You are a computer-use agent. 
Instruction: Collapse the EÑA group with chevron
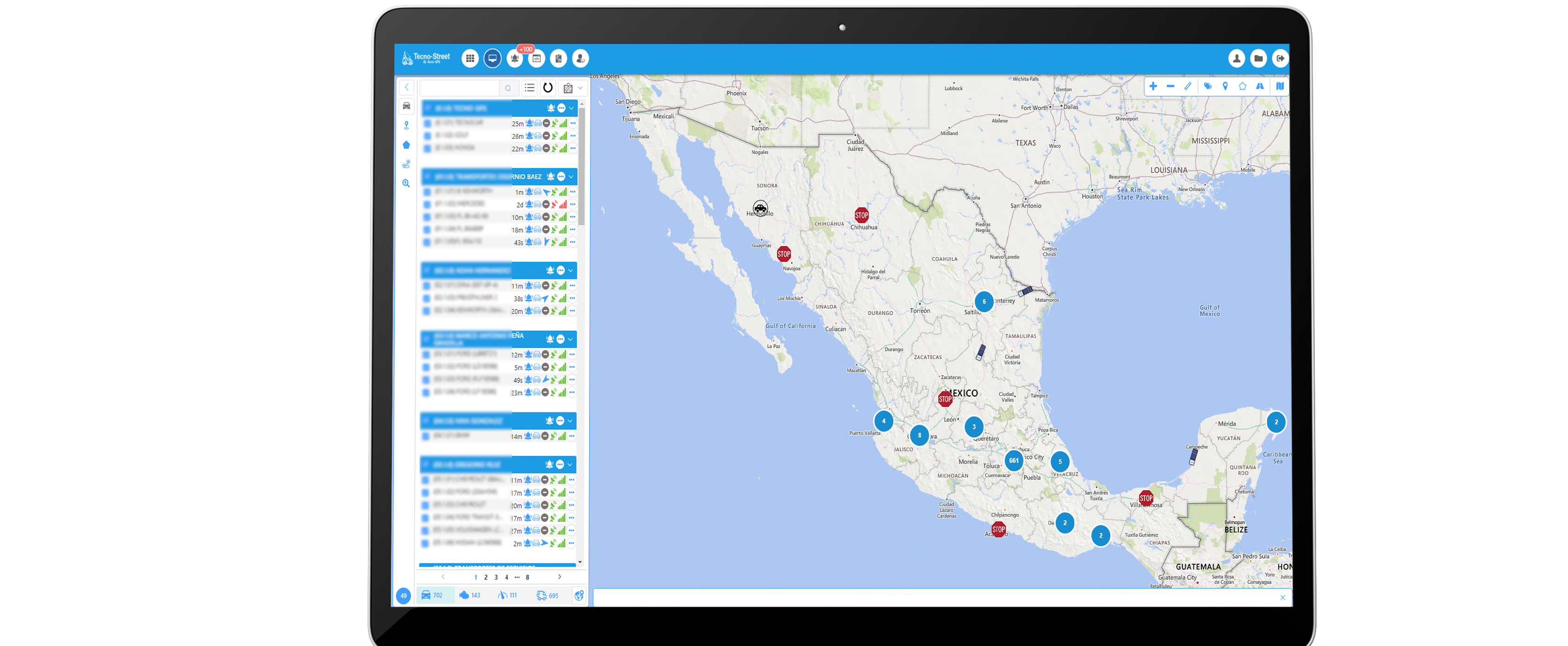click(x=570, y=339)
